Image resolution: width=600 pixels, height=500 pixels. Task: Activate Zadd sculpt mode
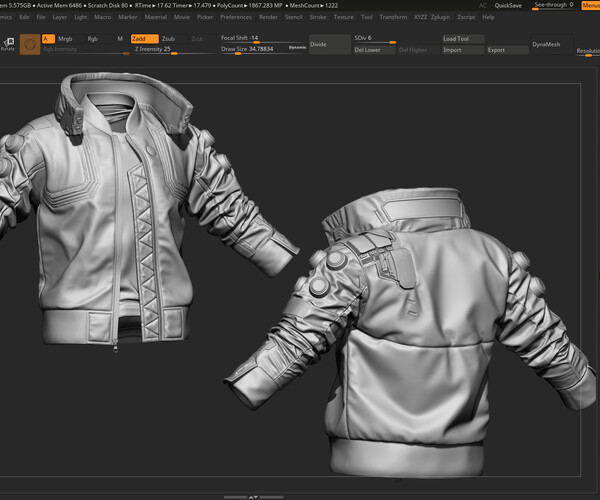(143, 38)
